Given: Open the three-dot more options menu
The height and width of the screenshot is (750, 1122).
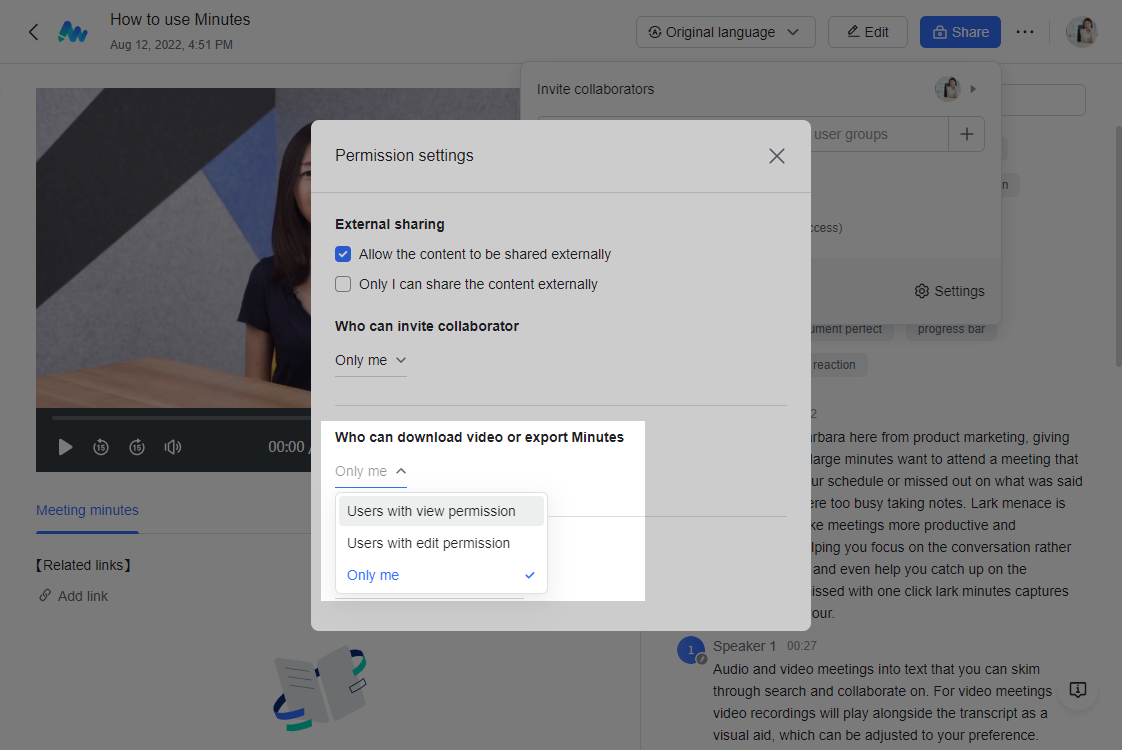Looking at the screenshot, I should (1024, 32).
